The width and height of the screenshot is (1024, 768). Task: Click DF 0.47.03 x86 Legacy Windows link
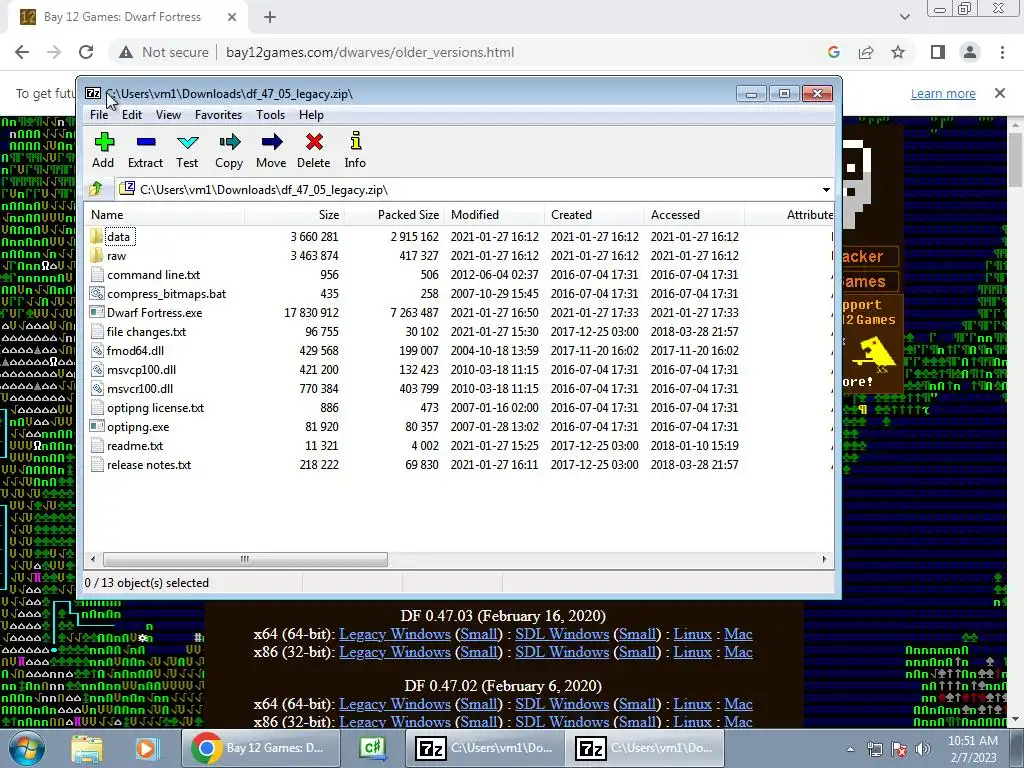pyautogui.click(x=394, y=652)
